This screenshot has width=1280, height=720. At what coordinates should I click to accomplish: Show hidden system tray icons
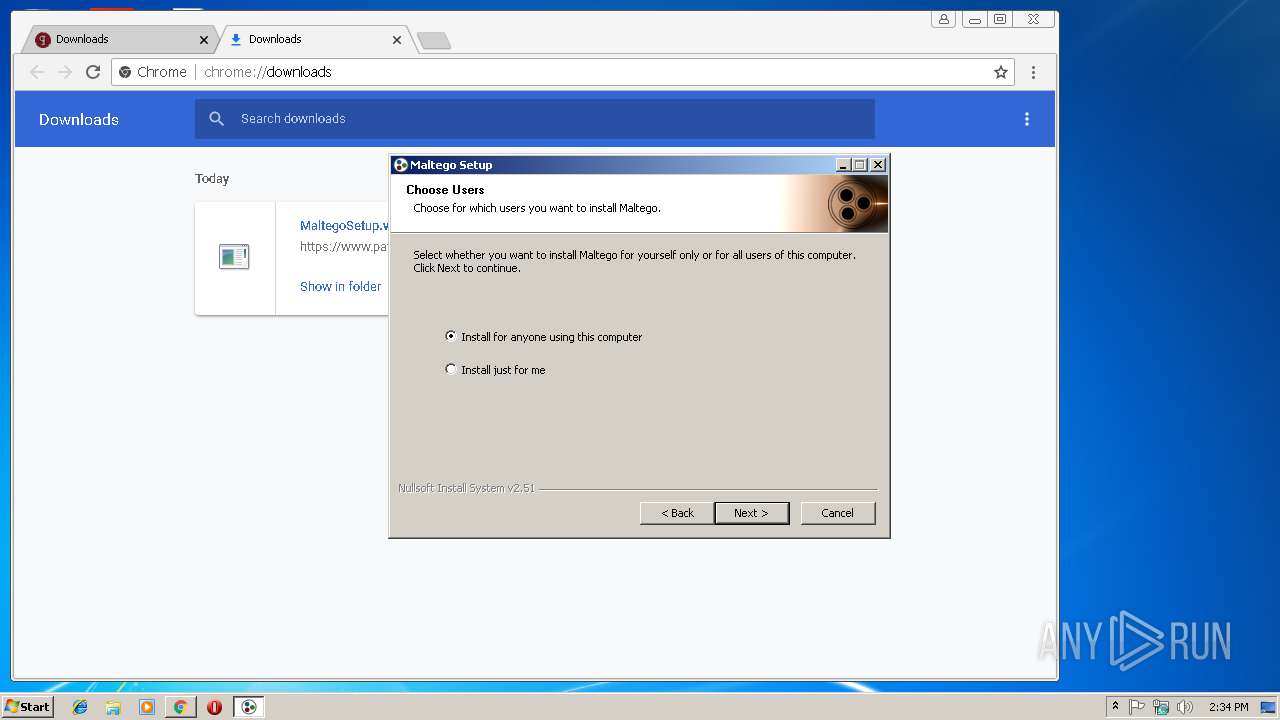(1115, 706)
